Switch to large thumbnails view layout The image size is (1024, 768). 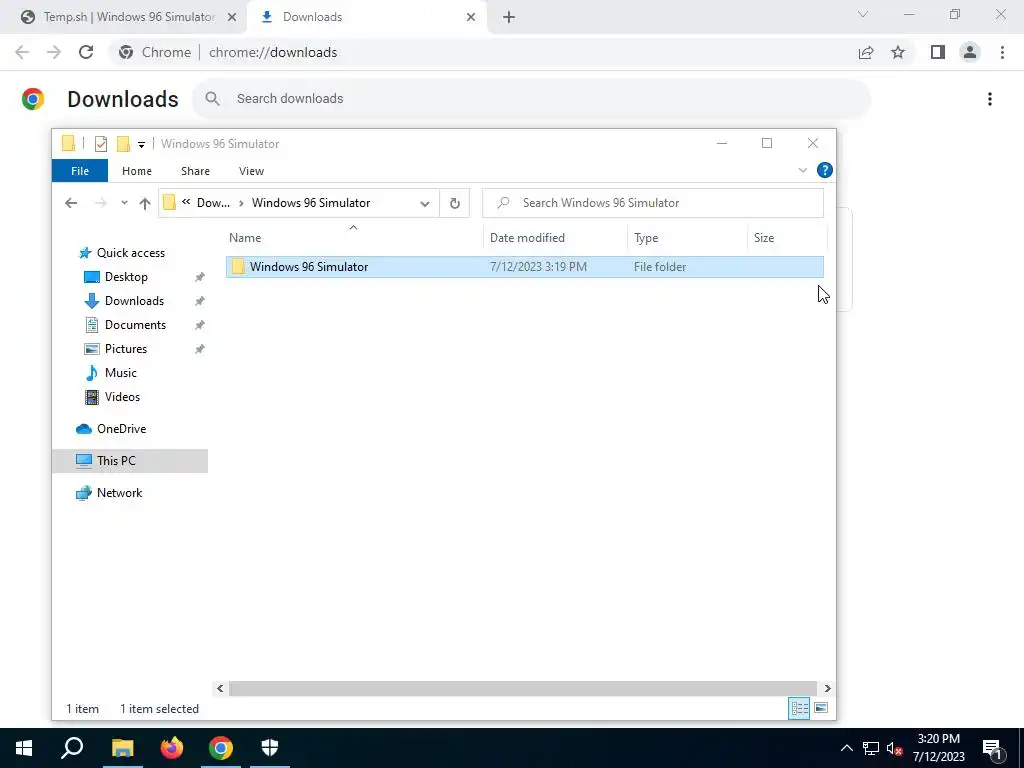tap(821, 709)
